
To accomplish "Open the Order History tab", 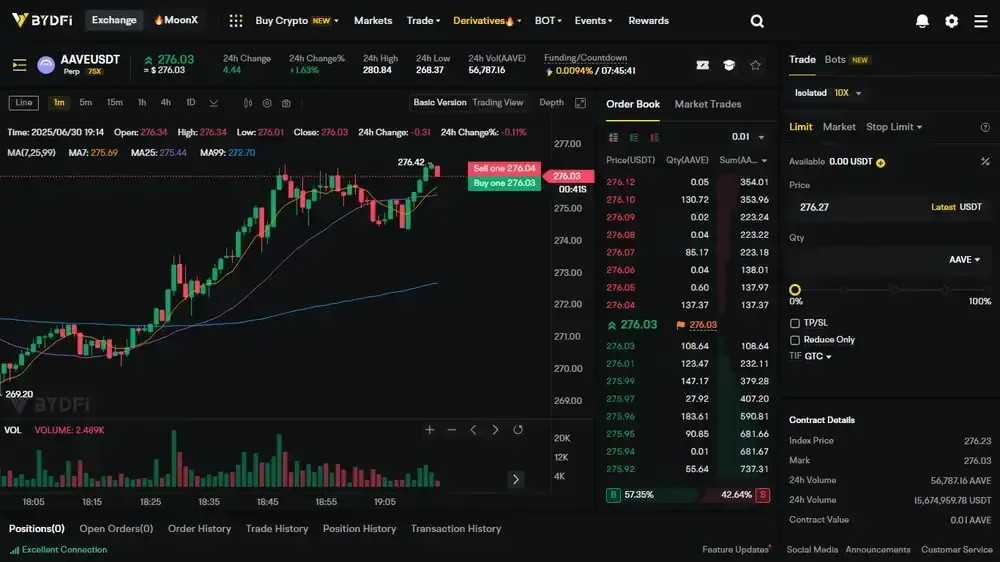I will (x=199, y=529).
